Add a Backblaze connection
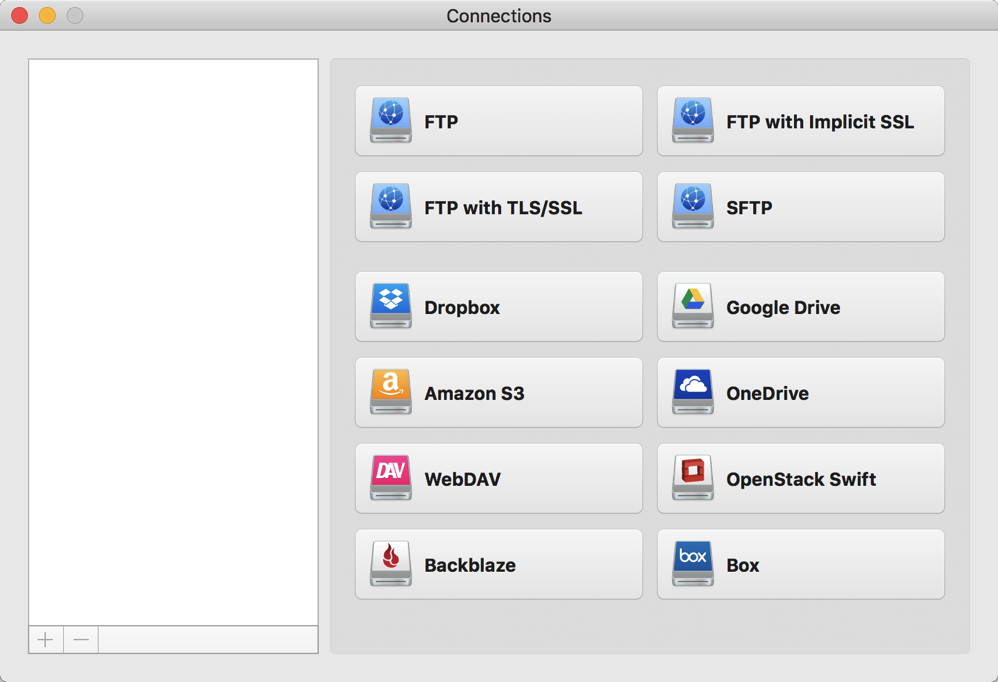Image resolution: width=998 pixels, height=682 pixels. (498, 564)
